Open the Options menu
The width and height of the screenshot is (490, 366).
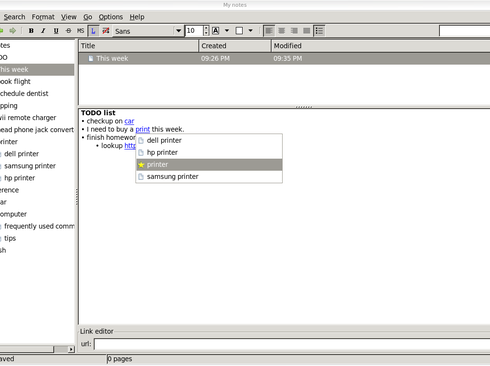111,17
